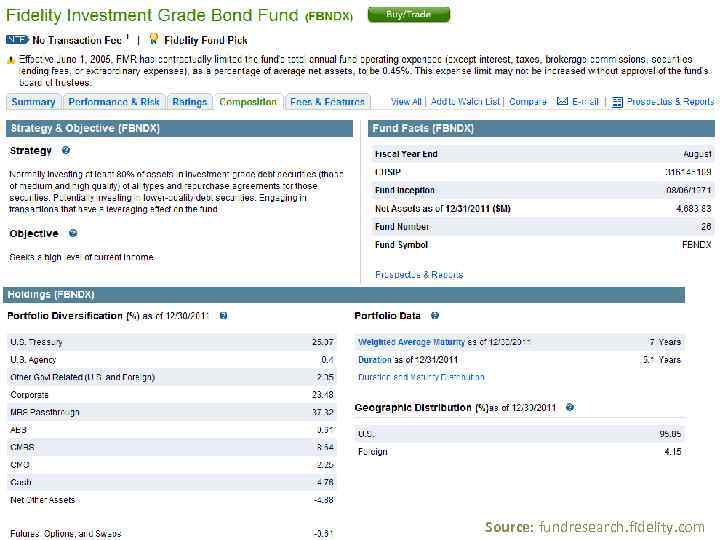The width and height of the screenshot is (720, 540).
Task: Click the CMBS row label
Action: point(22,447)
